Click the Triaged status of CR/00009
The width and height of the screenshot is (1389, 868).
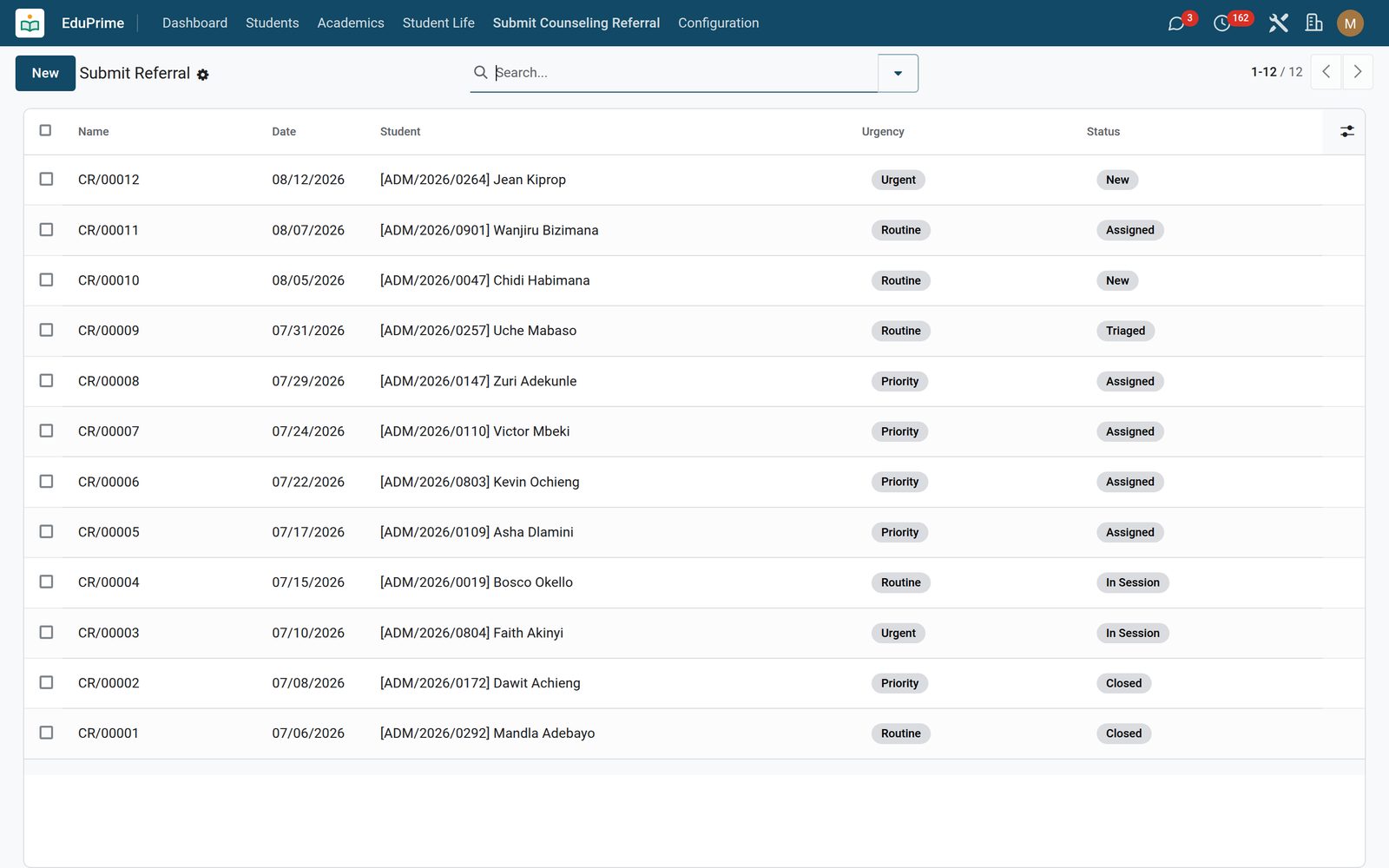[x=1125, y=331]
